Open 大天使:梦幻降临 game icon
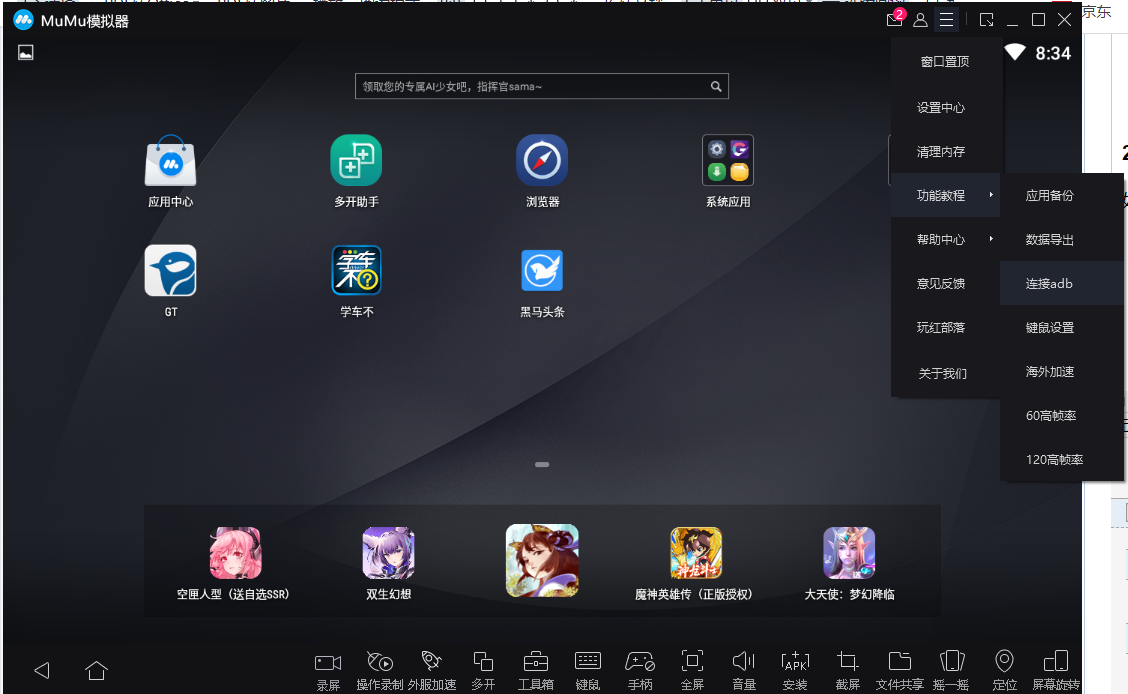The height and width of the screenshot is (694, 1128). [849, 553]
